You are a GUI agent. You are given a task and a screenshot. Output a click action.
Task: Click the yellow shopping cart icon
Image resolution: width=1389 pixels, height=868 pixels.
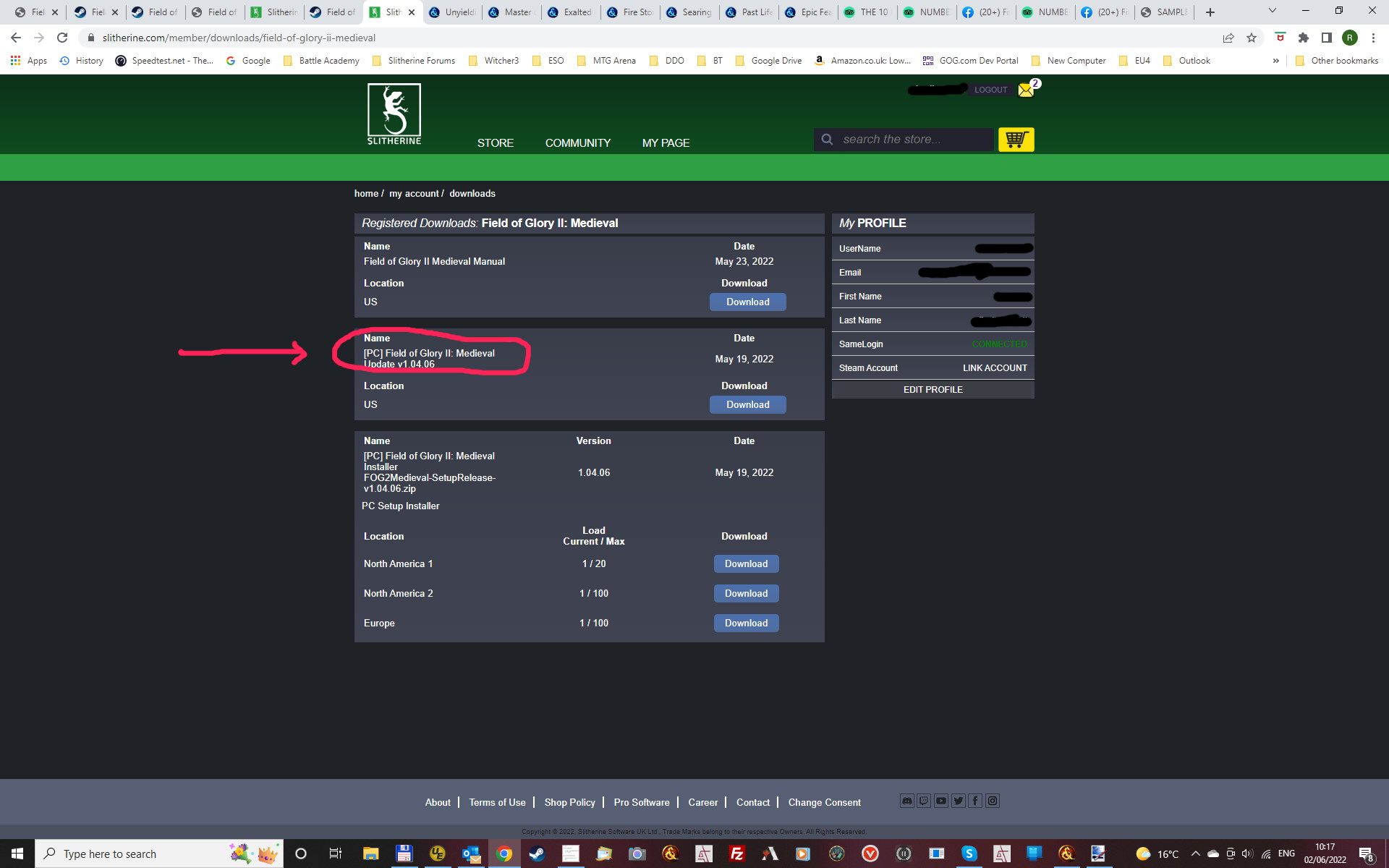click(1016, 139)
